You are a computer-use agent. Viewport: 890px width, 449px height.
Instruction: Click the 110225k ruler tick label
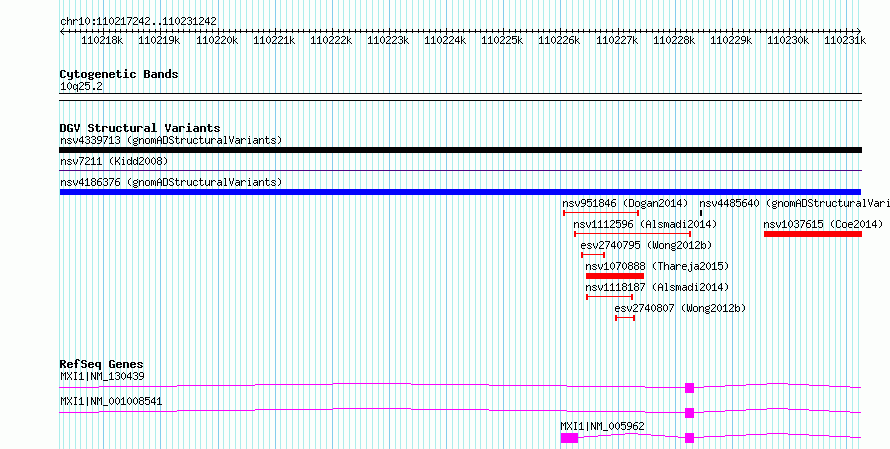pos(502,40)
